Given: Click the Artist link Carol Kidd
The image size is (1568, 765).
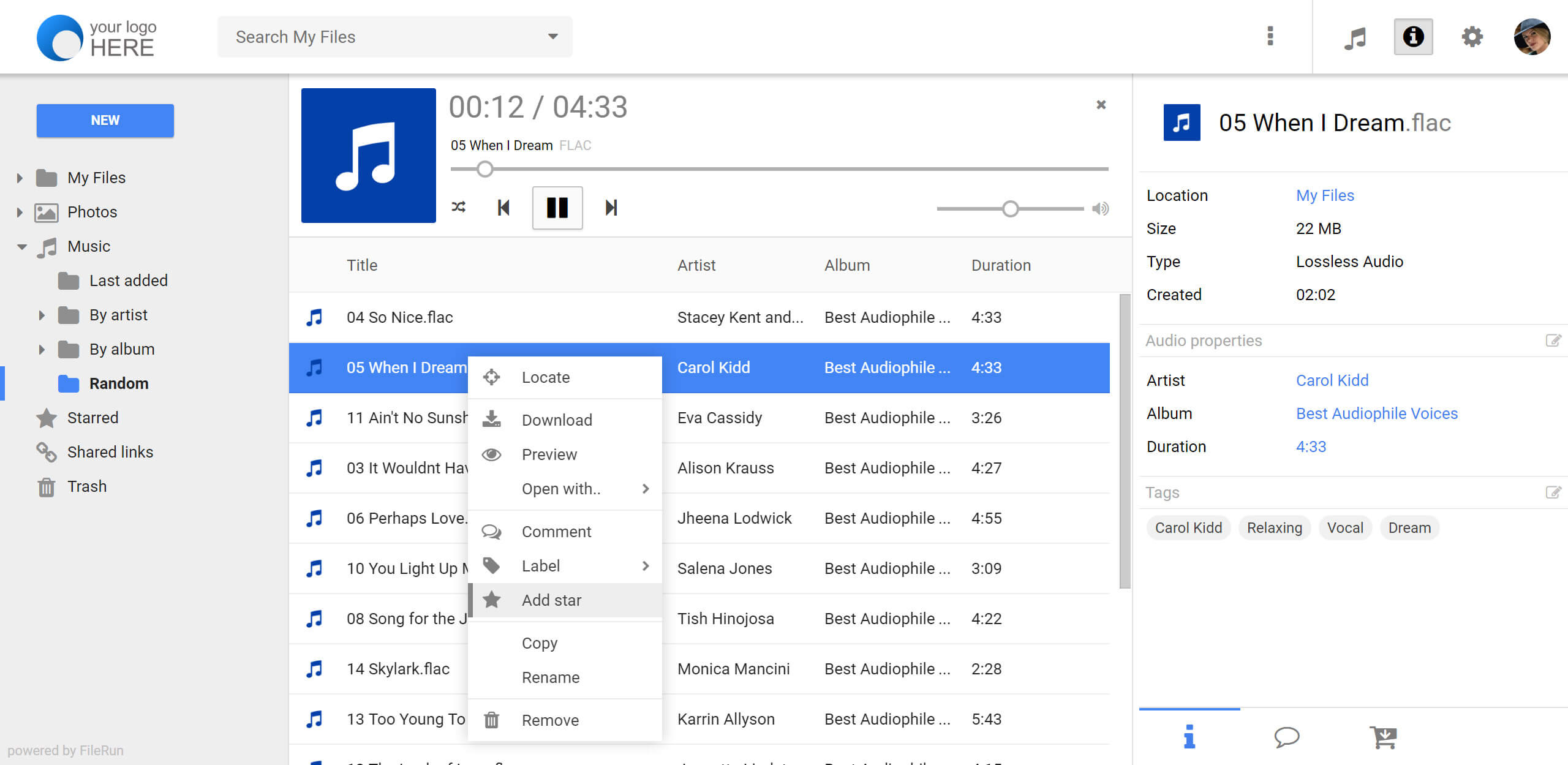Looking at the screenshot, I should [x=1331, y=380].
